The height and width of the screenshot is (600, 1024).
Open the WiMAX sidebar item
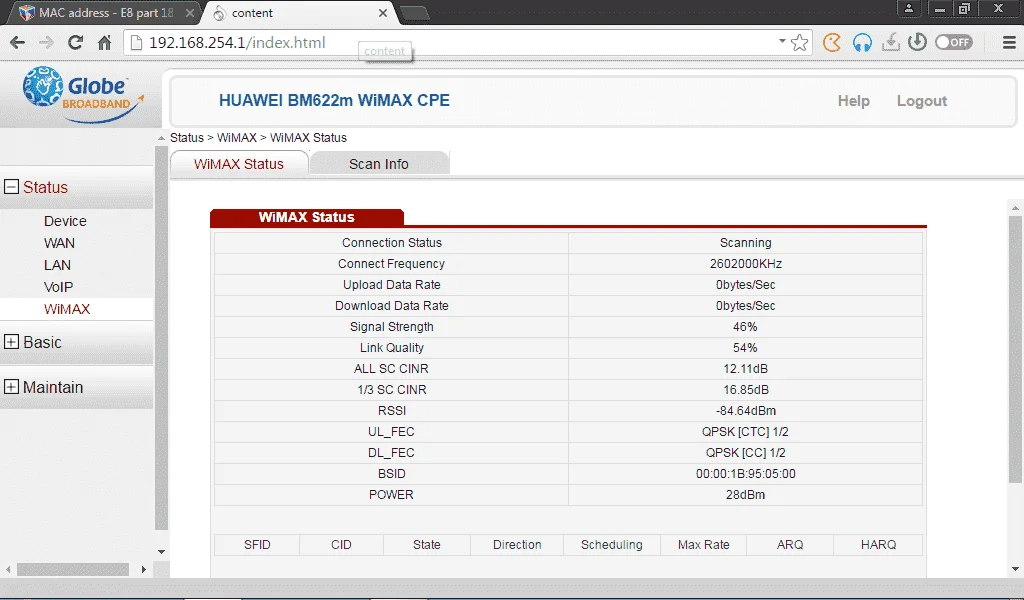click(x=67, y=309)
